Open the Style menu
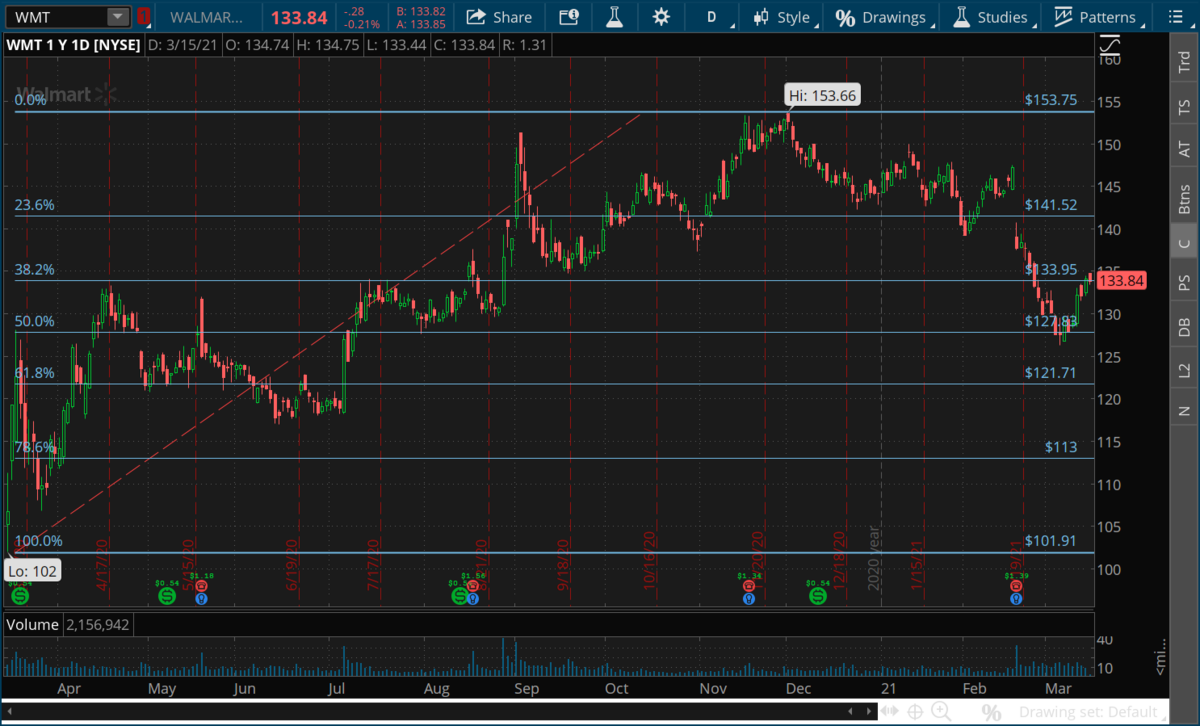The image size is (1200, 726). pyautogui.click(x=786, y=17)
